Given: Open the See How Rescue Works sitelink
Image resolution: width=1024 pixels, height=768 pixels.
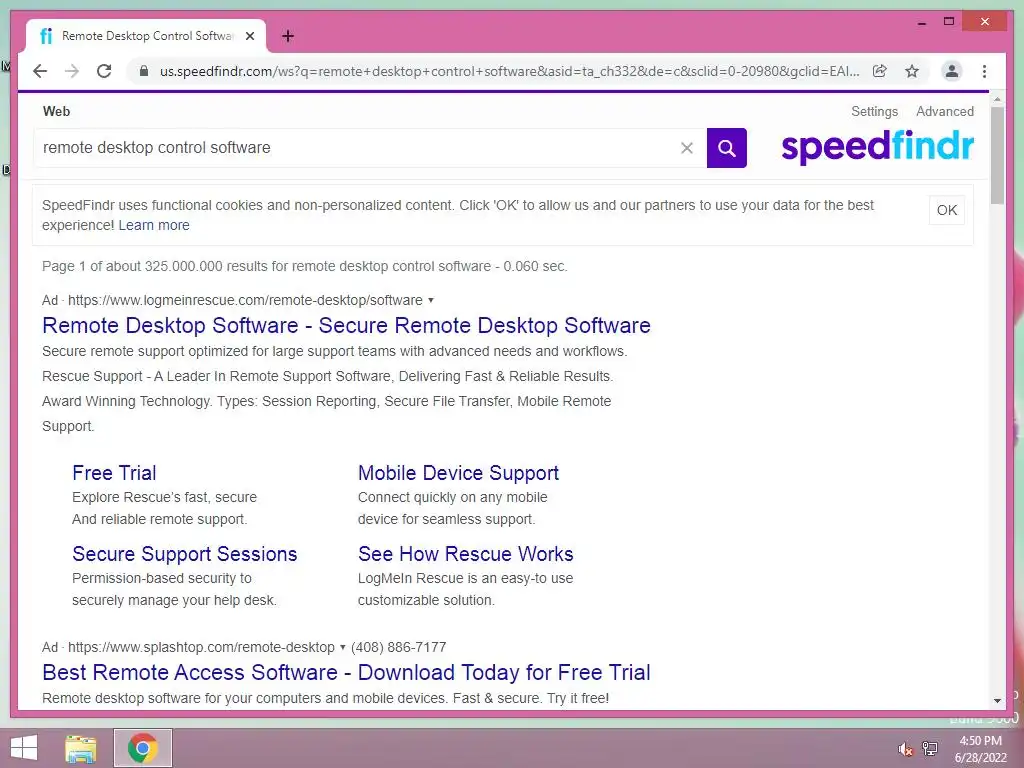Looking at the screenshot, I should tap(466, 554).
